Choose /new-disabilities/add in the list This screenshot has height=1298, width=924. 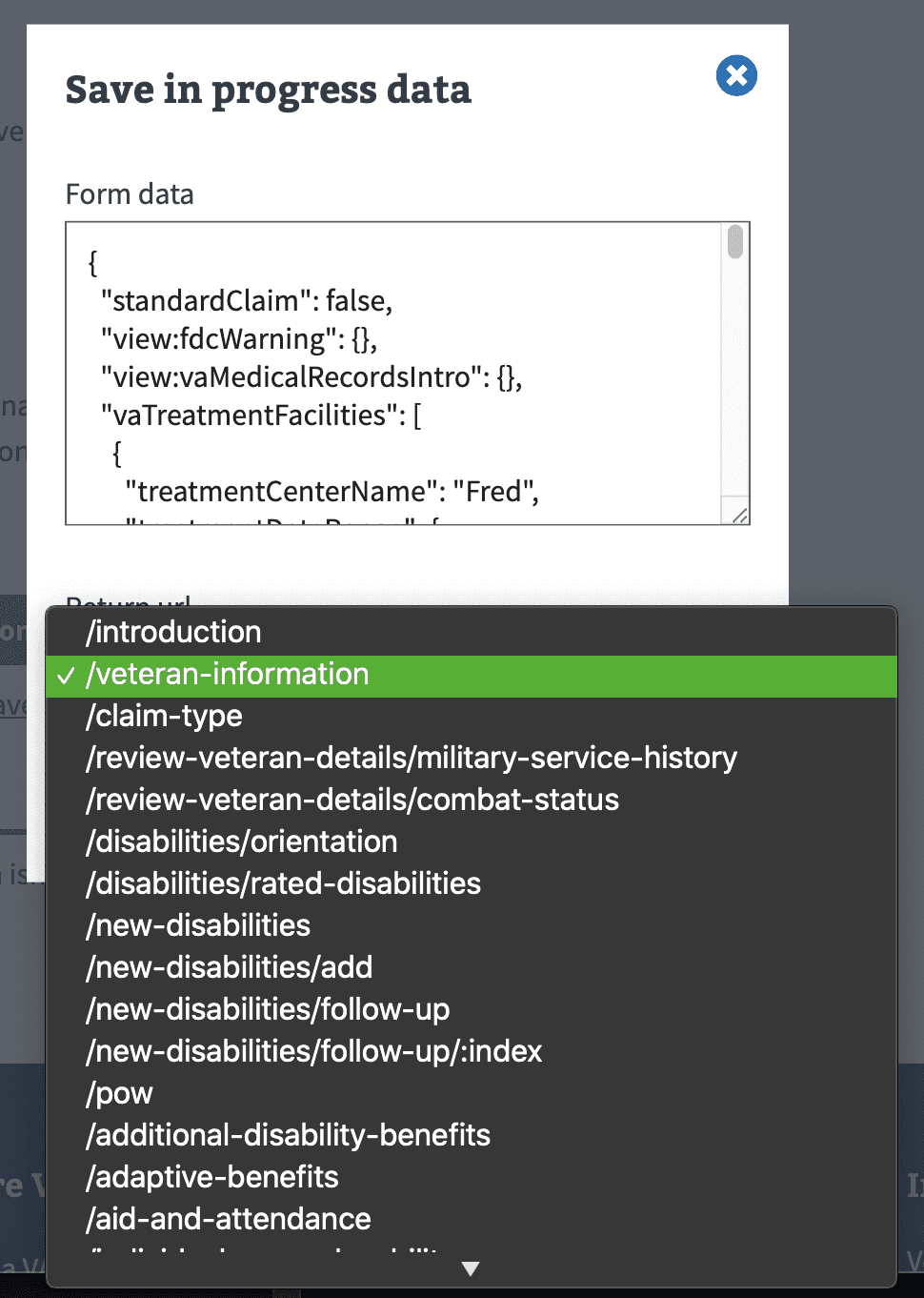[229, 967]
